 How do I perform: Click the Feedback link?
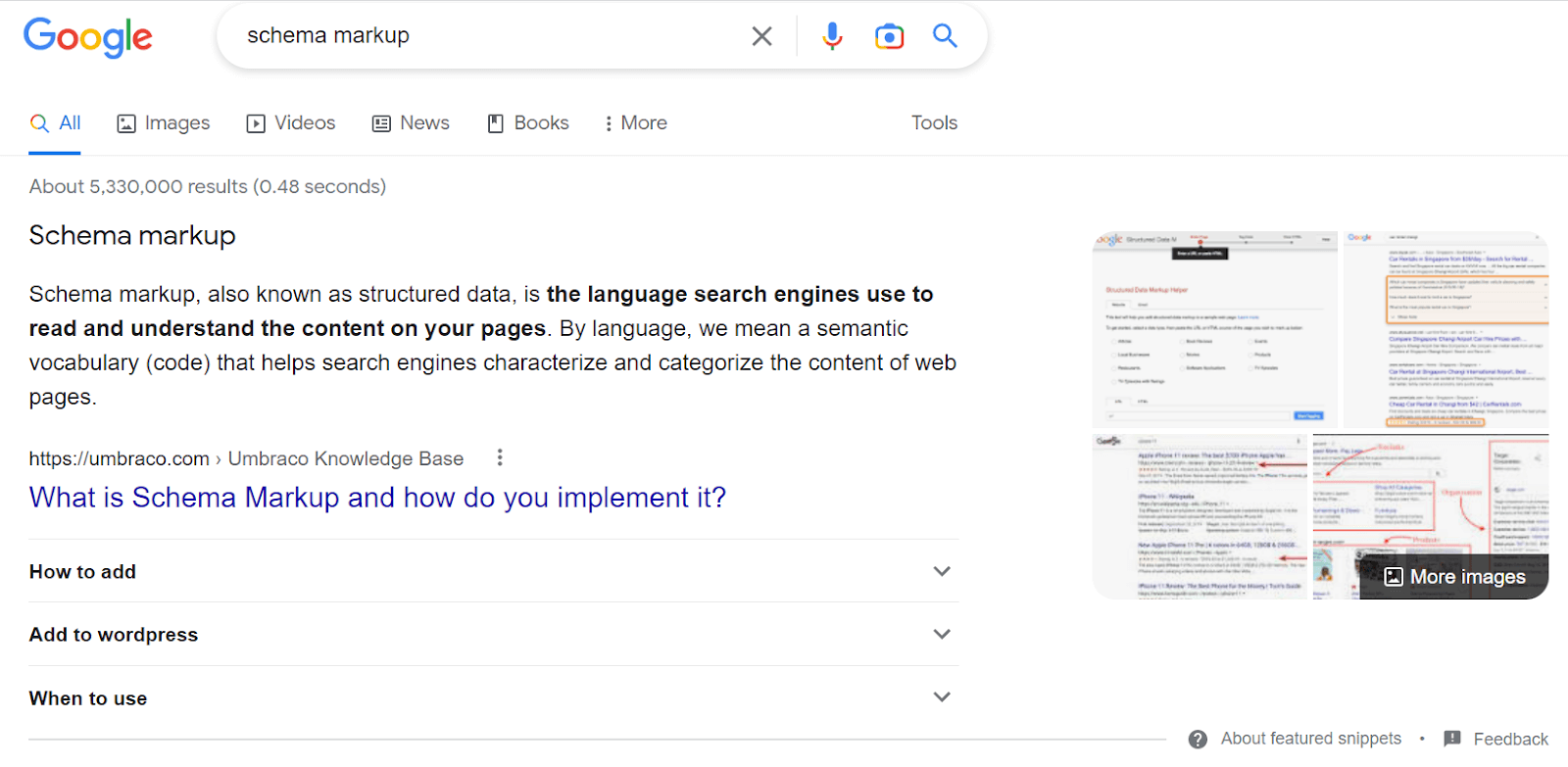(1510, 740)
